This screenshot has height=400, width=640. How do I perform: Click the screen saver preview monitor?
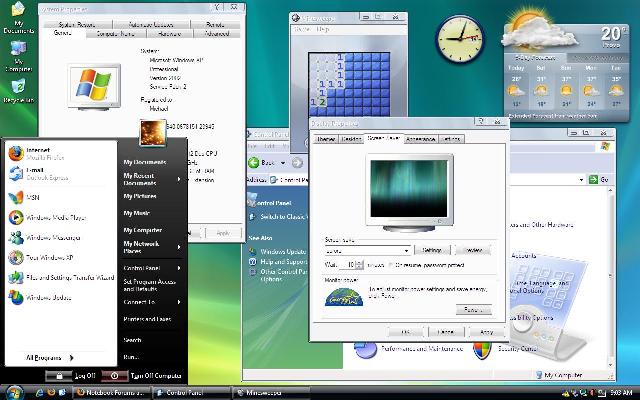409,193
